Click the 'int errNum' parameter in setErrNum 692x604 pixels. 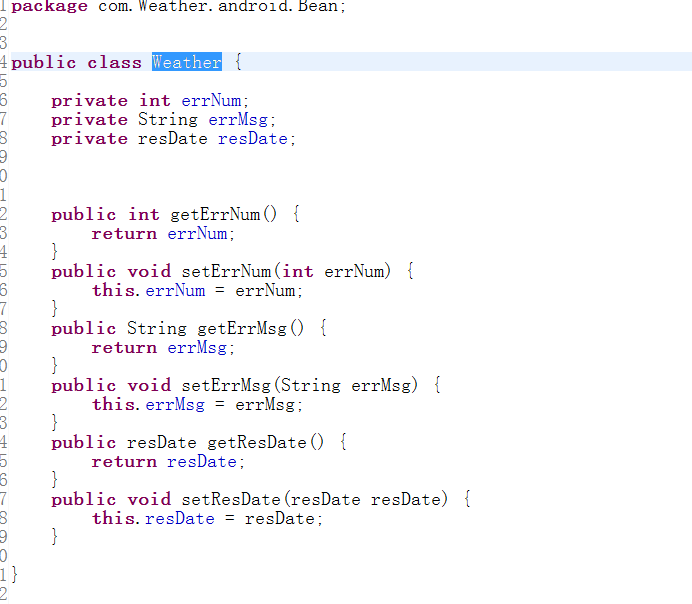(x=336, y=271)
